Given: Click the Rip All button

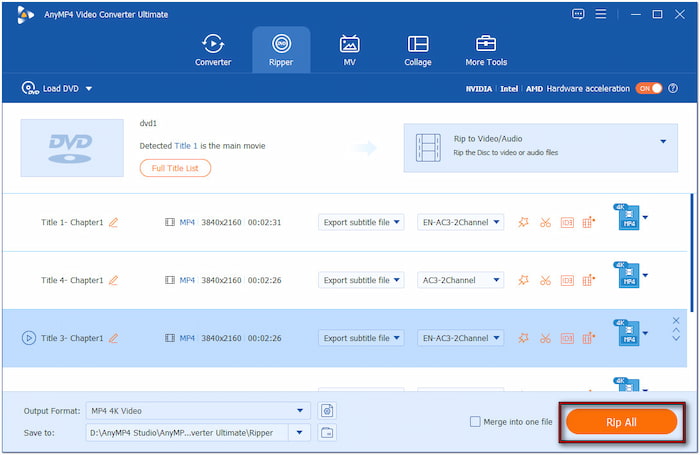Looking at the screenshot, I should 622,422.
